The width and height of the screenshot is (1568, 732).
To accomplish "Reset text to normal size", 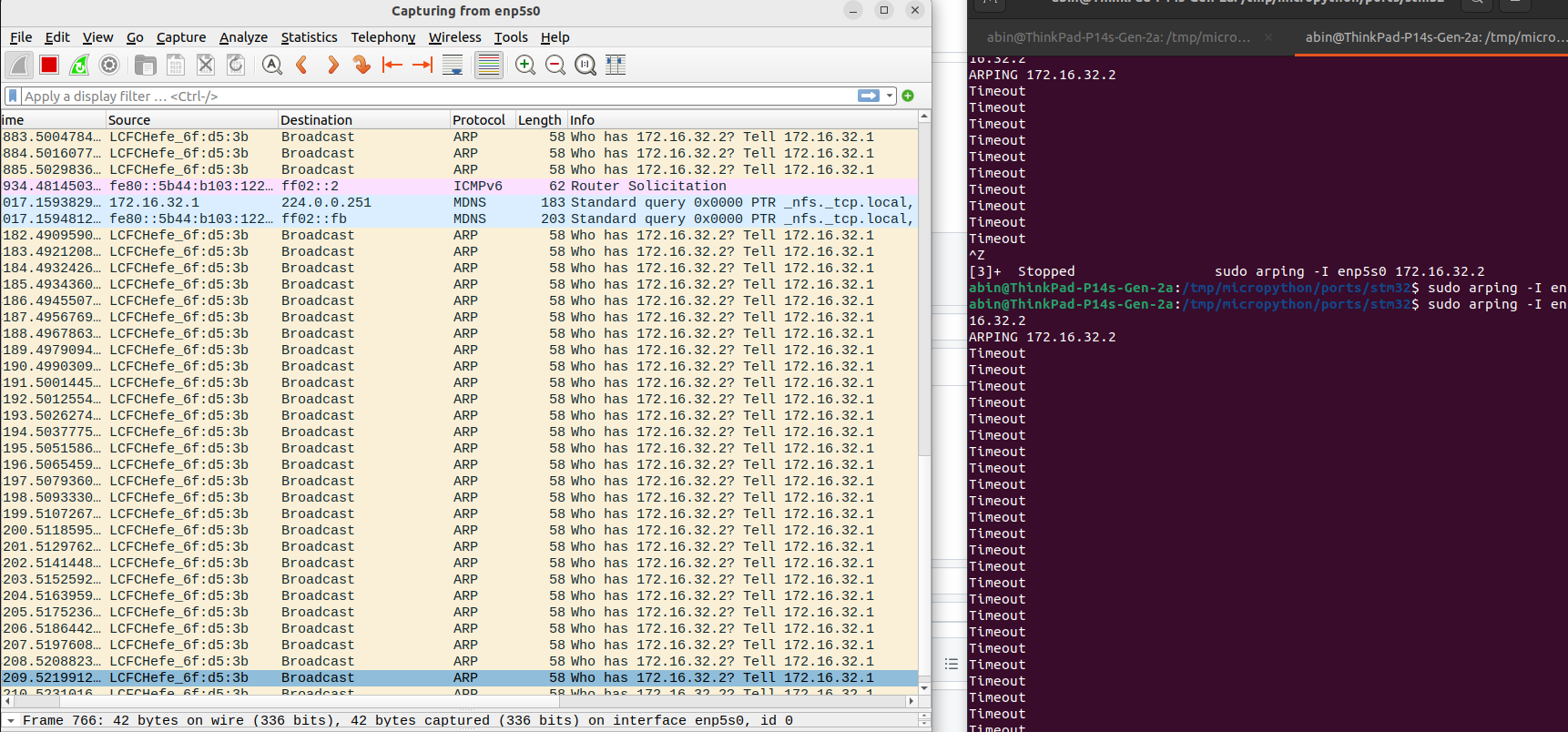I will click(x=585, y=65).
